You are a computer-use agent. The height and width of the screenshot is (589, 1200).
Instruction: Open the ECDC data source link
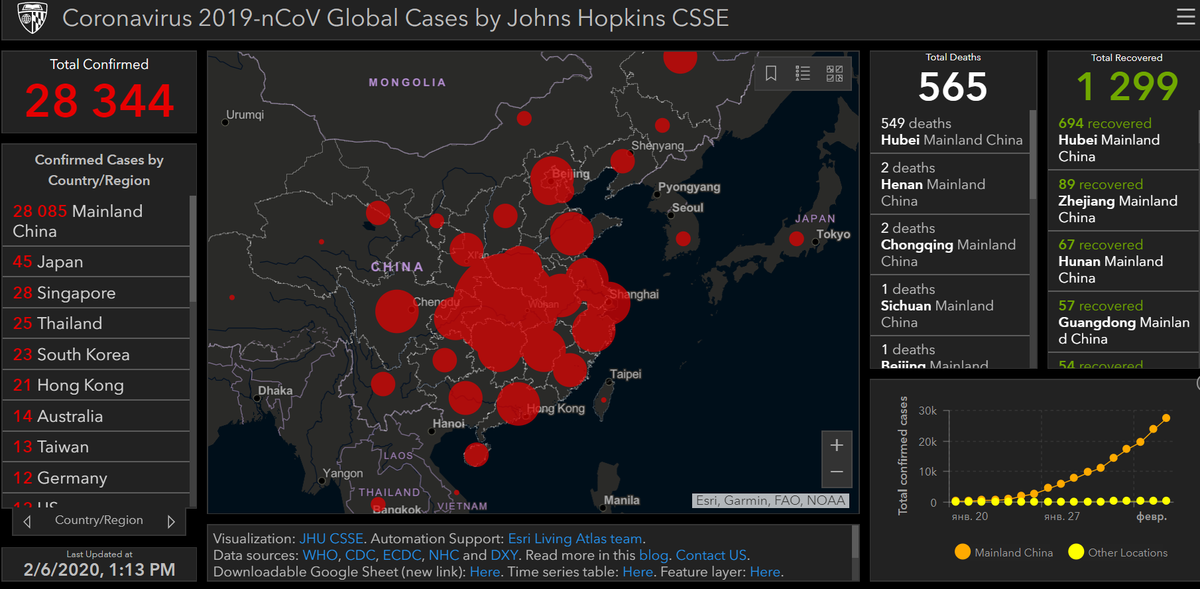pyautogui.click(x=402, y=555)
